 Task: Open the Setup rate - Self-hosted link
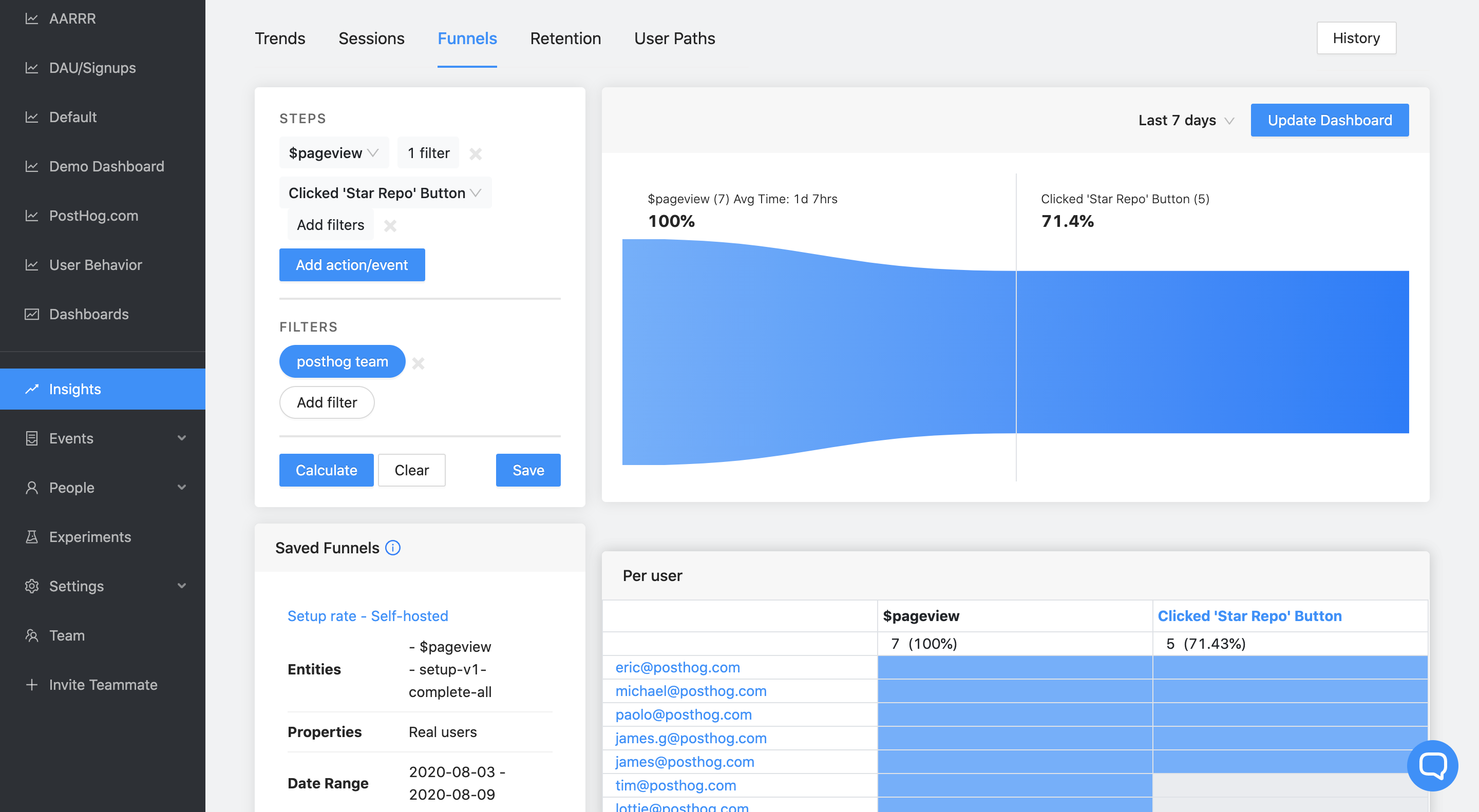[368, 616]
